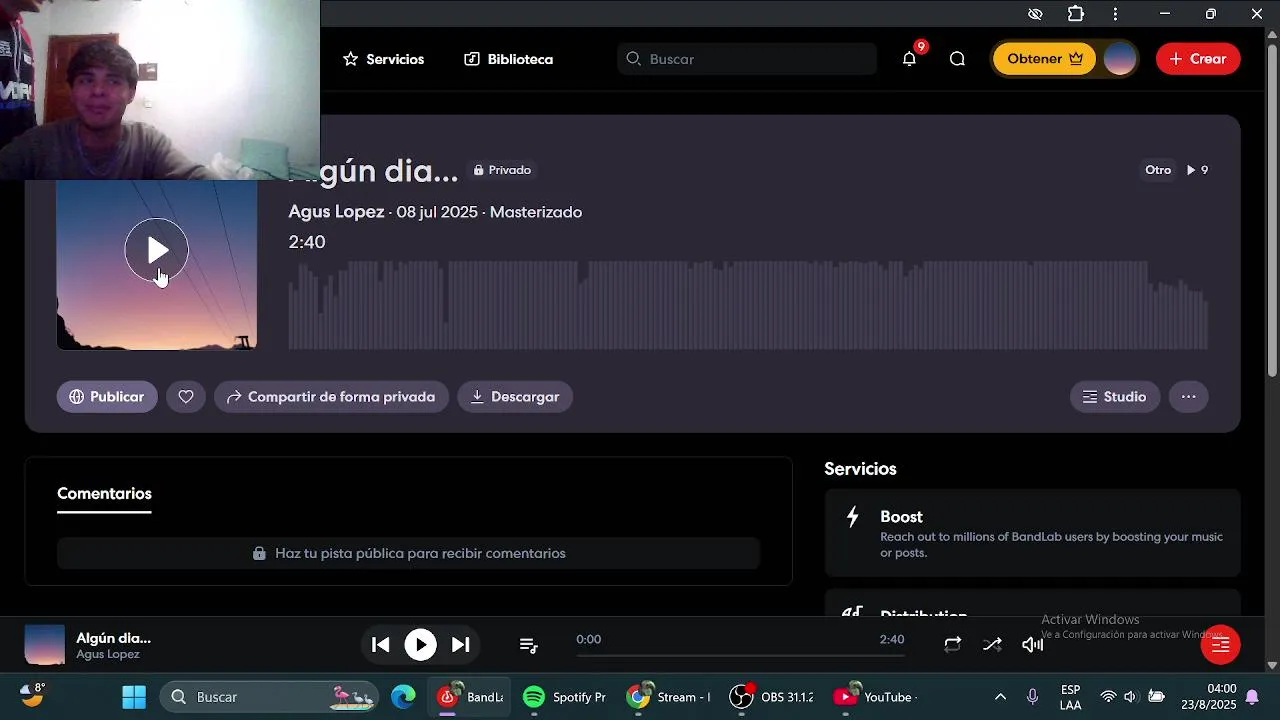Click the Privado lock badge
1280x720 pixels.
tap(502, 170)
